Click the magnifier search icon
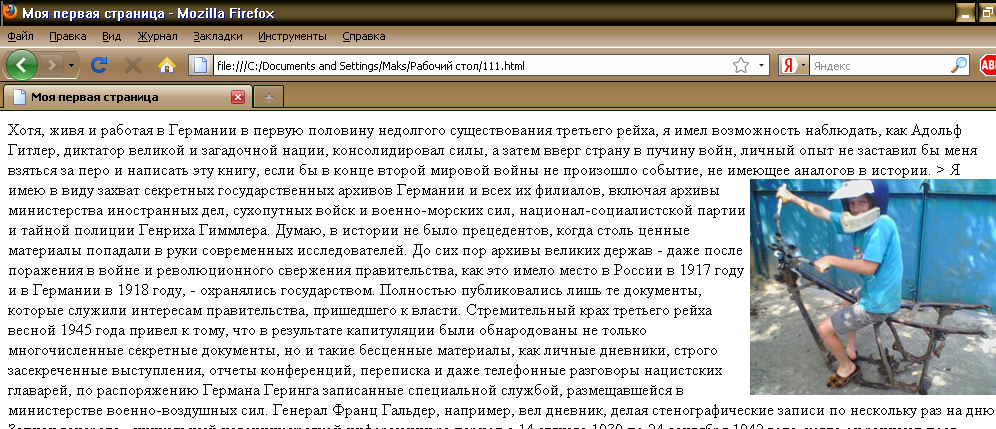Image resolution: width=996 pixels, height=429 pixels. (x=959, y=65)
